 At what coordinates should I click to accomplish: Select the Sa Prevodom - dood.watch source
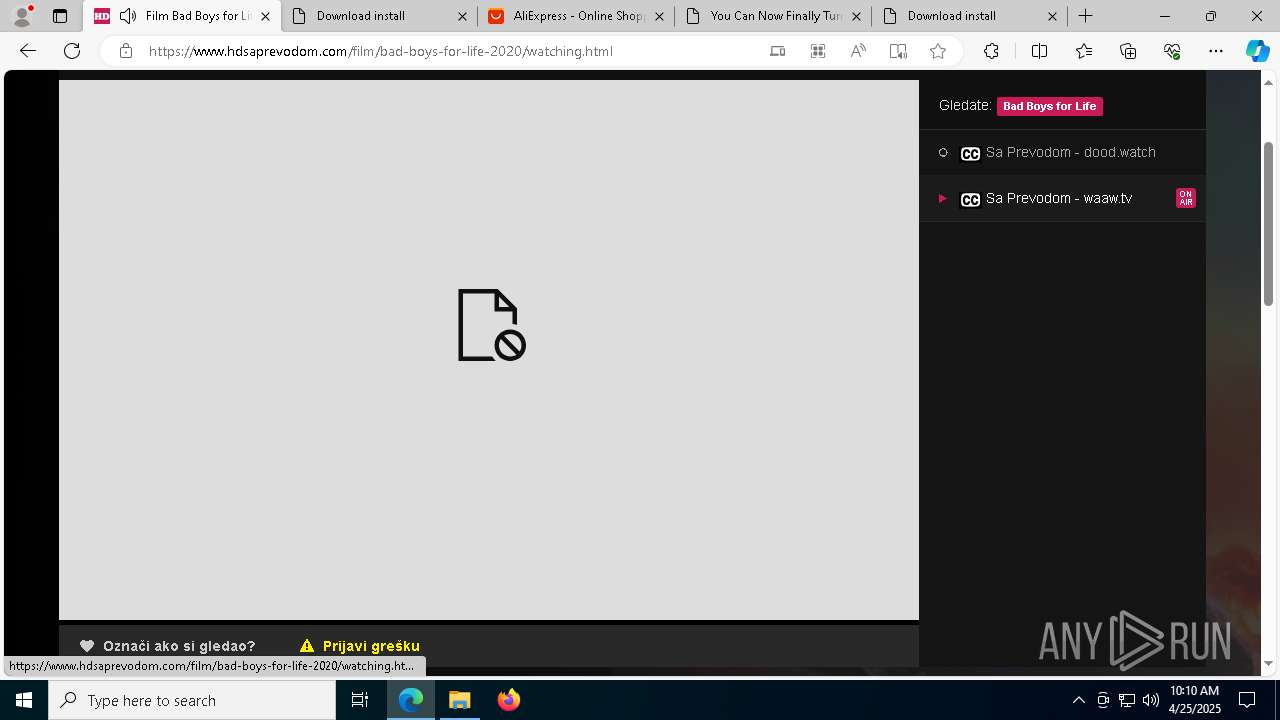(x=1062, y=153)
